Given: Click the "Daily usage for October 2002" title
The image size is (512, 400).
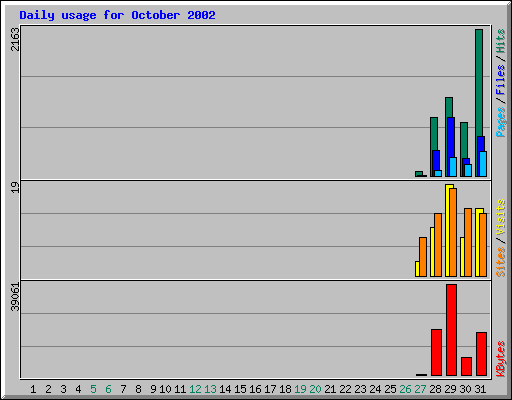Looking at the screenshot, I should coord(117,15).
